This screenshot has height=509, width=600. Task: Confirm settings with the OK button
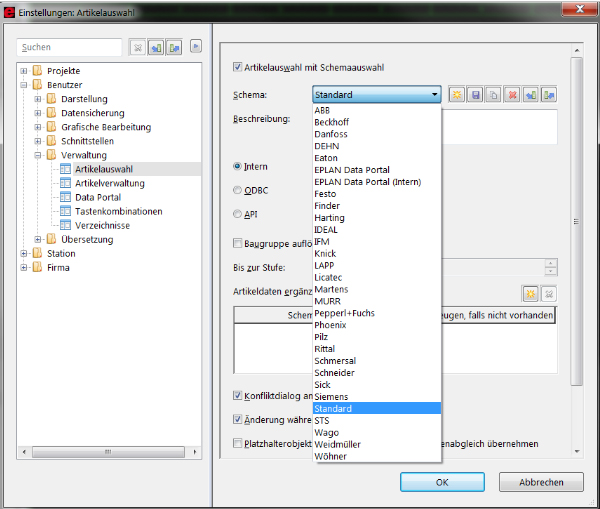coord(442,482)
